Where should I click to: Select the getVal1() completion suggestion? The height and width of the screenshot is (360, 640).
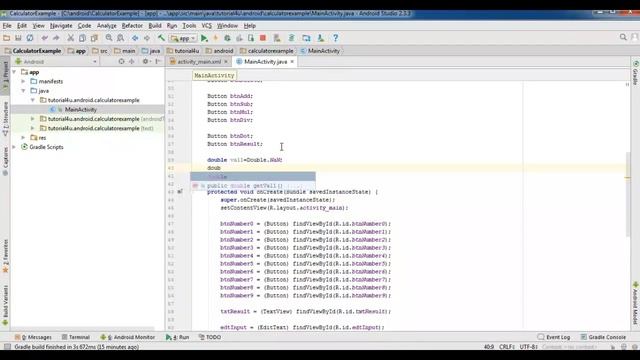click(x=253, y=186)
